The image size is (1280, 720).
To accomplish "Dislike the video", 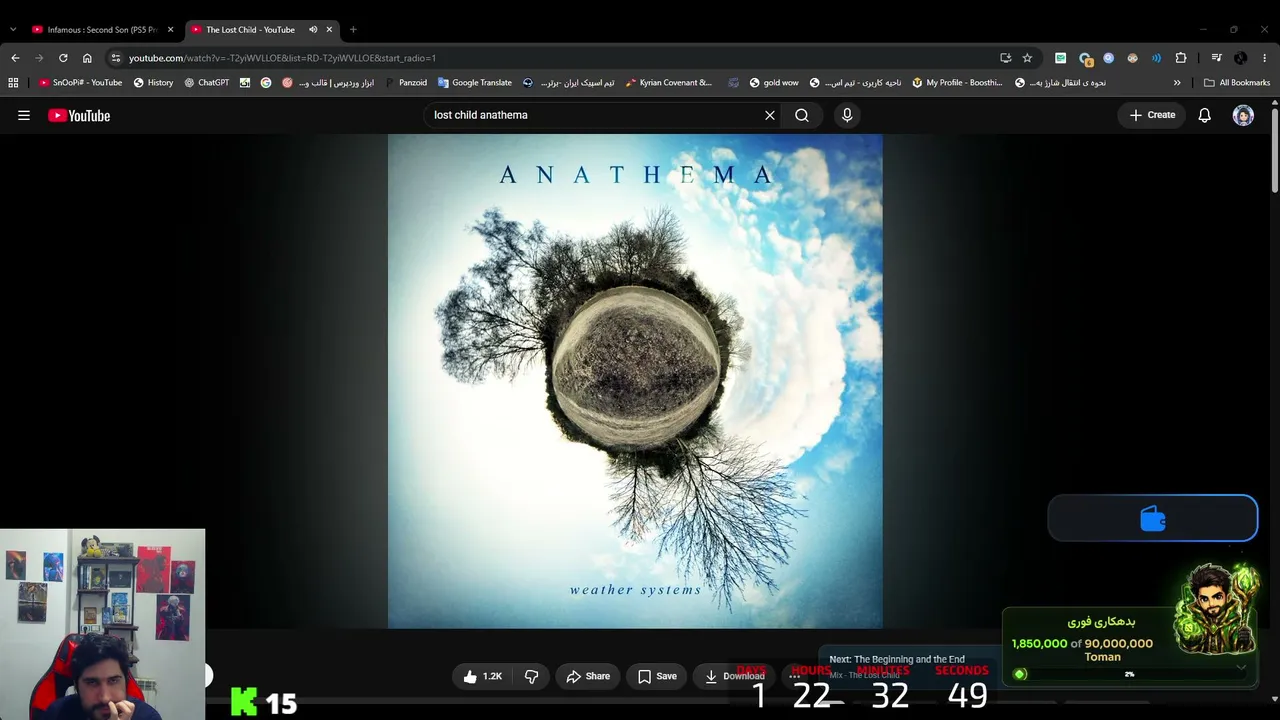I will 531,676.
